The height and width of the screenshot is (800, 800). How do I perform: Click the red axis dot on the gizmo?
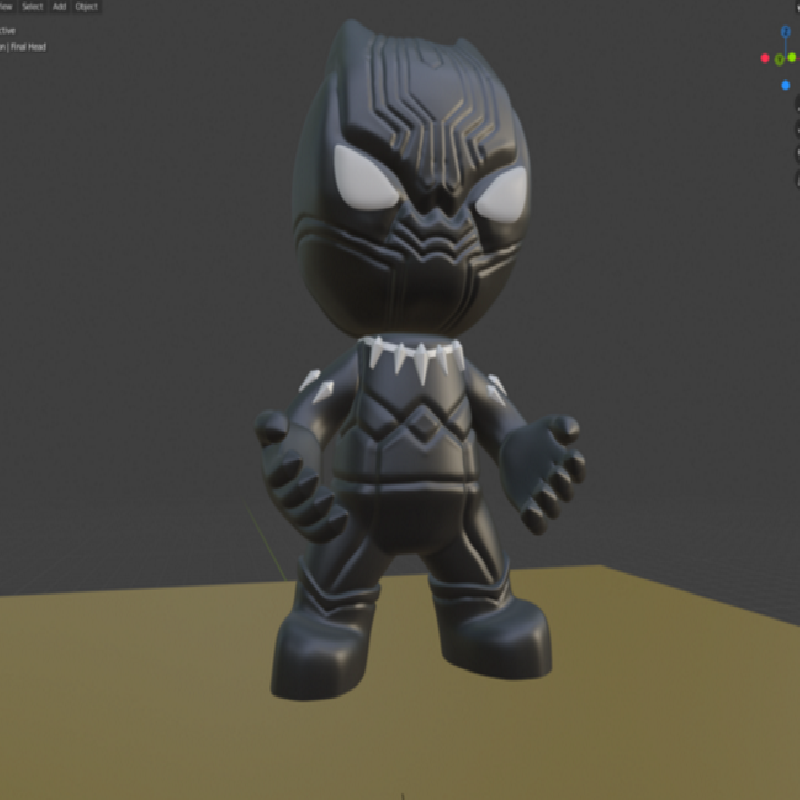tap(765, 58)
